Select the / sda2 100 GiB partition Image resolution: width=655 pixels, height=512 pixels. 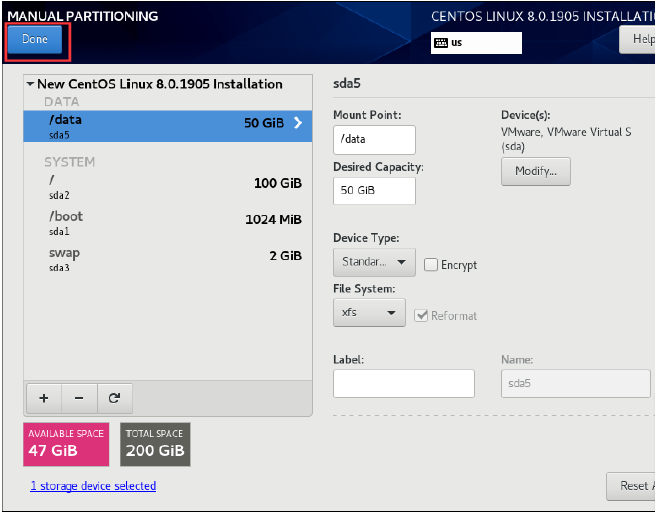168,187
